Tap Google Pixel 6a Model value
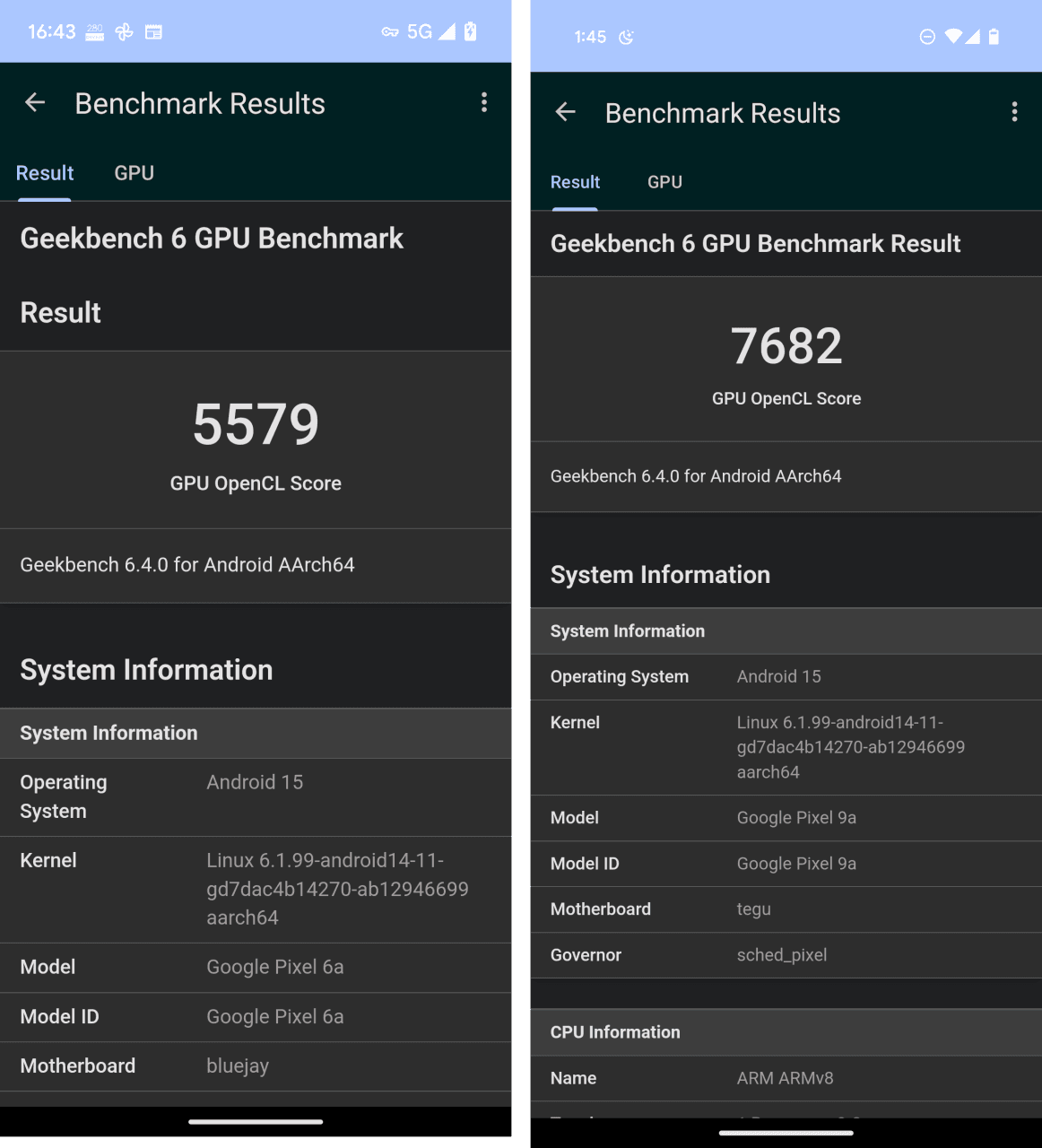The height and width of the screenshot is (1148, 1042). pyautogui.click(x=275, y=967)
